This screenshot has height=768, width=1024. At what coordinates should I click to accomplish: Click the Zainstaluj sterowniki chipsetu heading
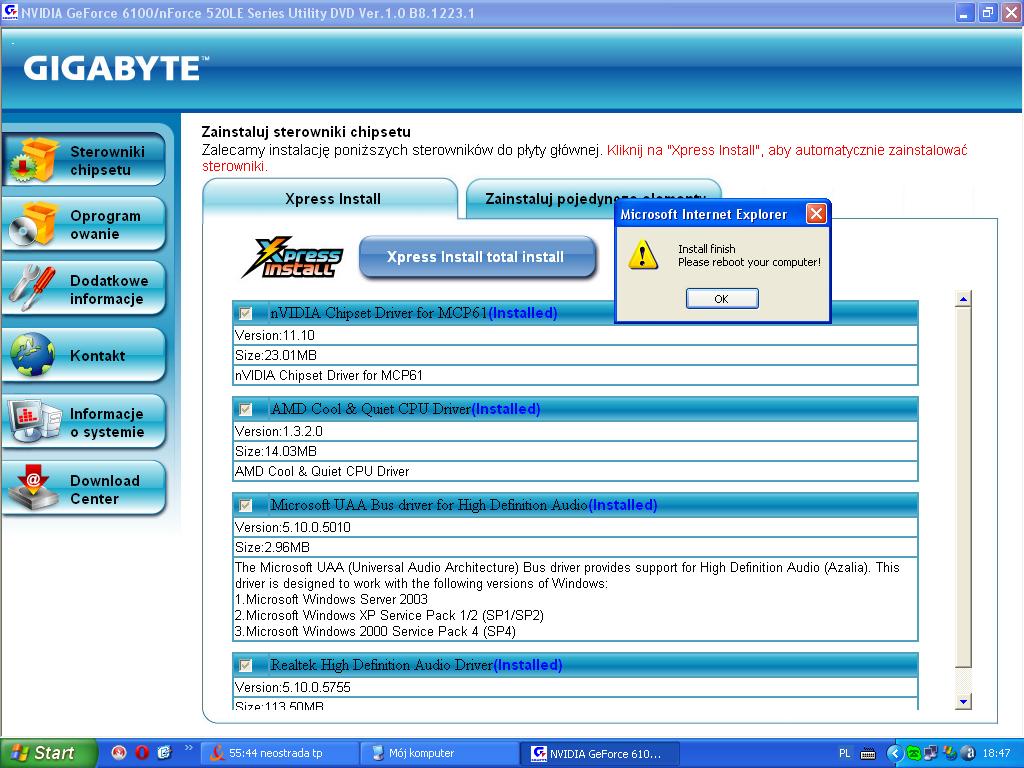tap(306, 132)
